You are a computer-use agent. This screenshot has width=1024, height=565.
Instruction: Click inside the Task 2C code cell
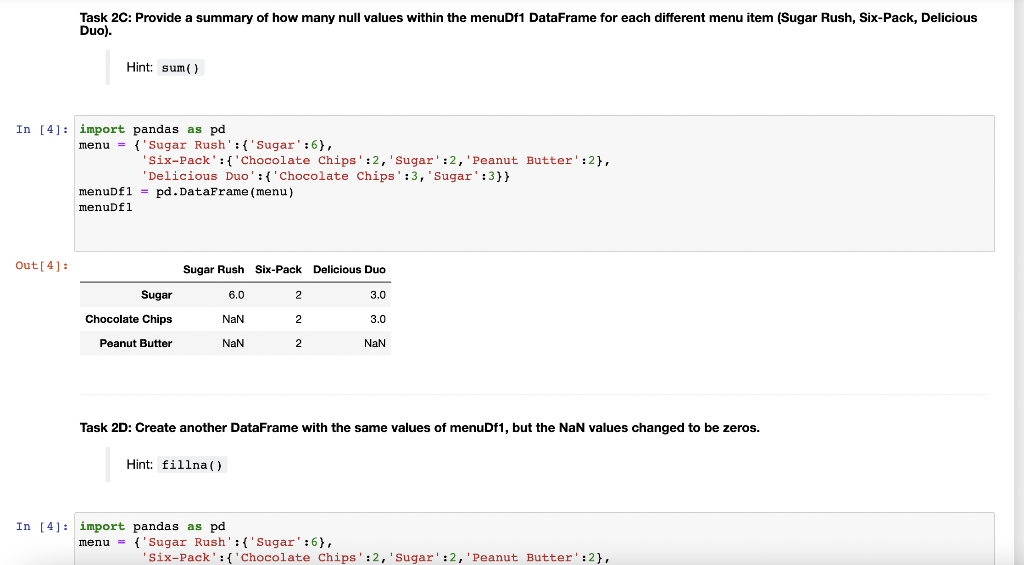pos(534,184)
